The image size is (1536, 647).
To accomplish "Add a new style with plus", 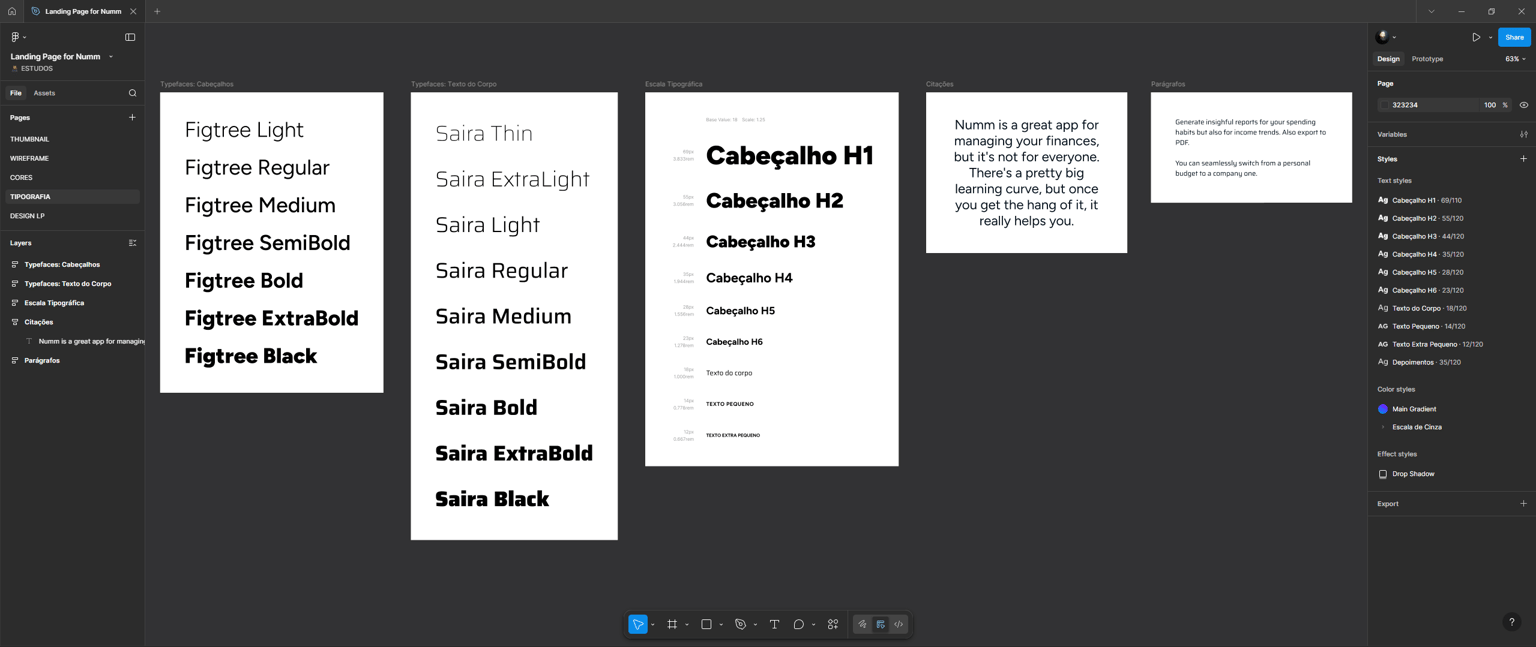I will coord(1523,159).
